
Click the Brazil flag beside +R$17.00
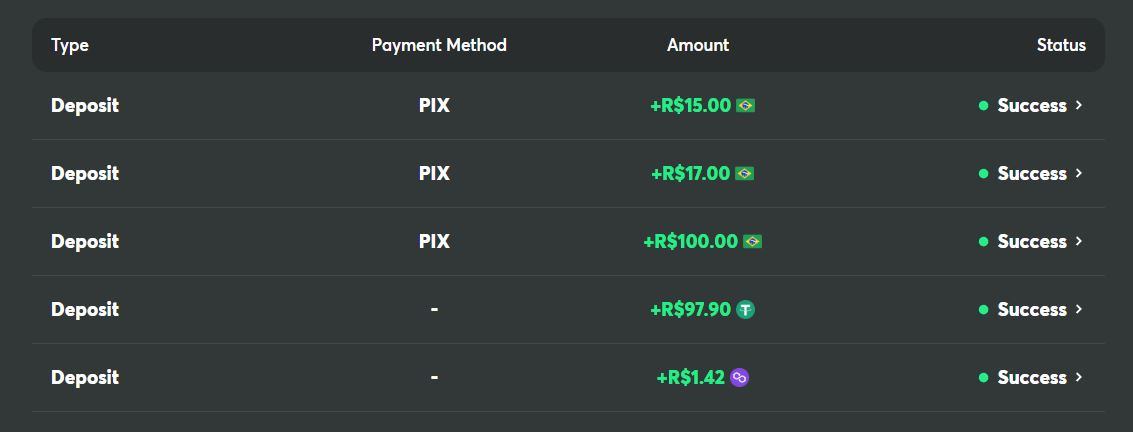pyautogui.click(x=744, y=173)
